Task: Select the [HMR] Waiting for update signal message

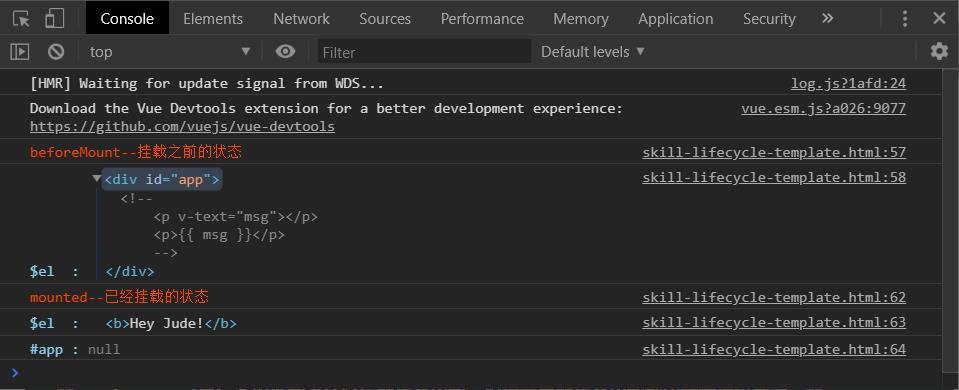Action: 207,83
